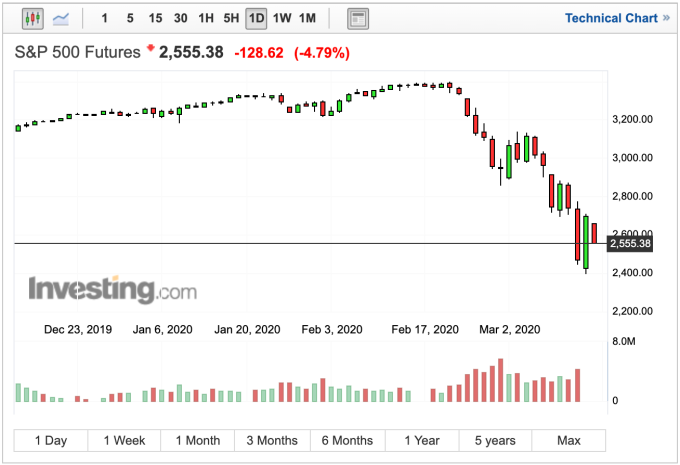680x465 pixels.
Task: Click the S&P 500 Futures title
Action: pyautogui.click(x=78, y=52)
